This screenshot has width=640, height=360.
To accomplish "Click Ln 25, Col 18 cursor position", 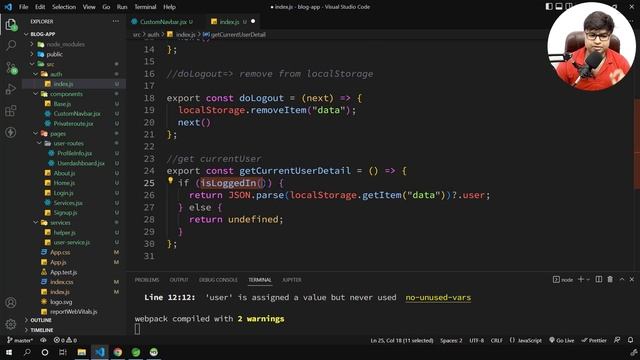I will (x=402, y=340).
